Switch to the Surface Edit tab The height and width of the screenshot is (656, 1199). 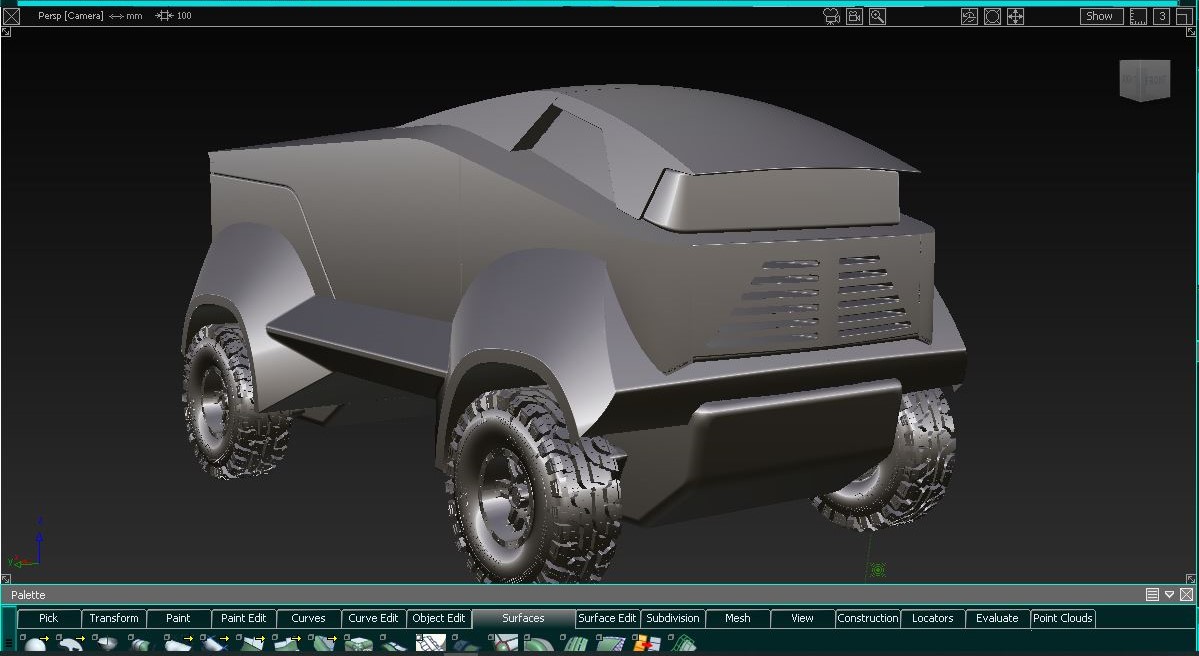tap(607, 618)
